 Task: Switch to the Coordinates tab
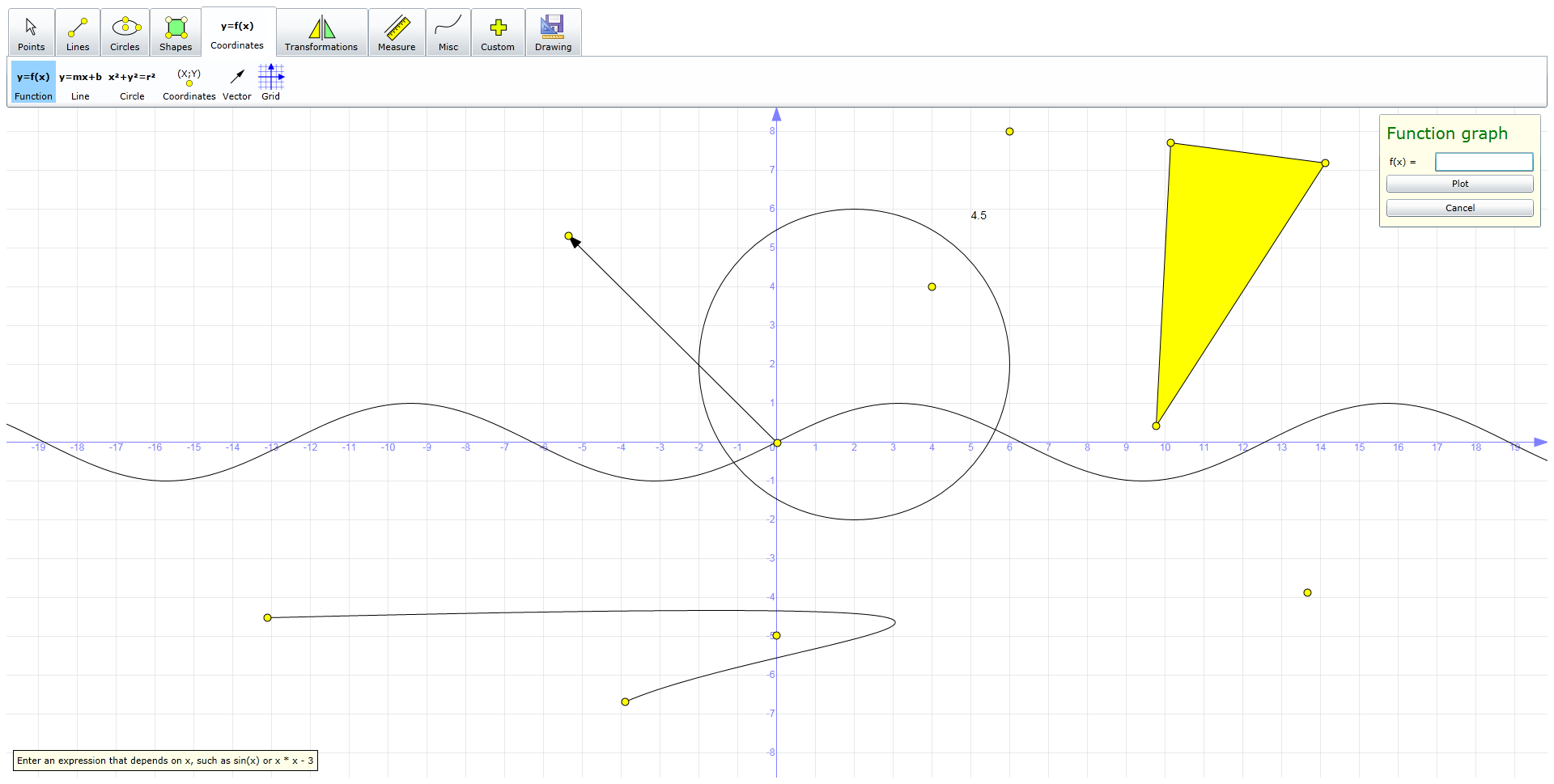[x=238, y=32]
